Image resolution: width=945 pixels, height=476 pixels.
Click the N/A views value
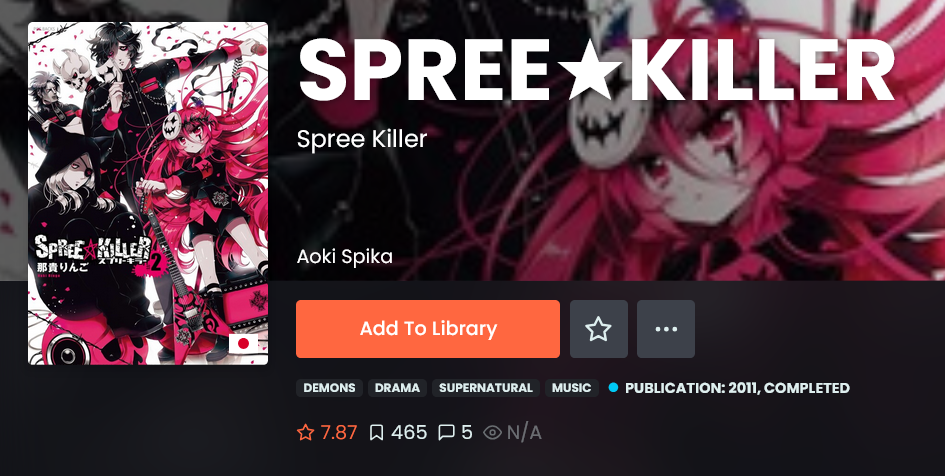524,433
